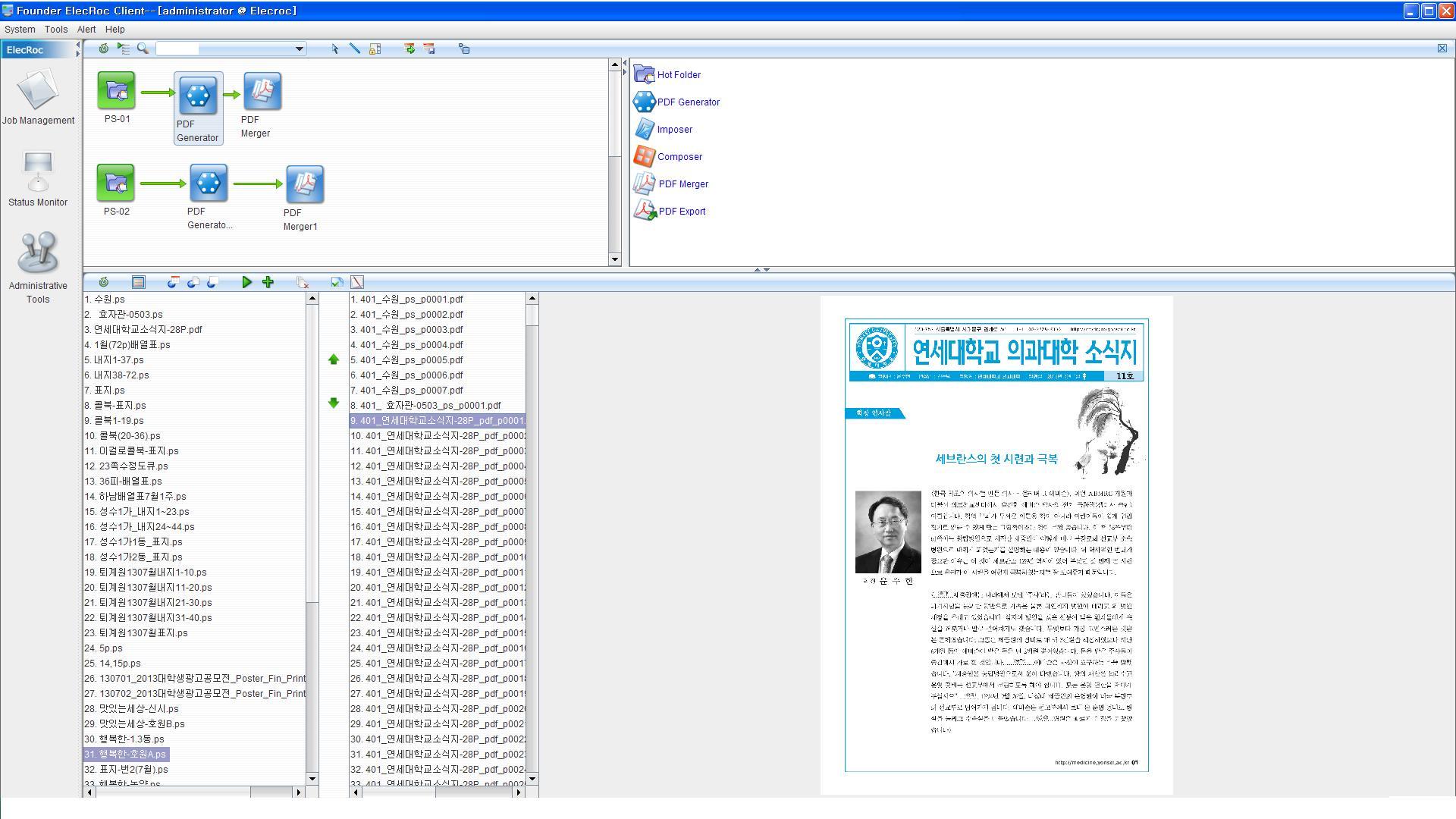This screenshot has height=819, width=1456.
Task: Click the green play submit icon
Action: (x=246, y=282)
